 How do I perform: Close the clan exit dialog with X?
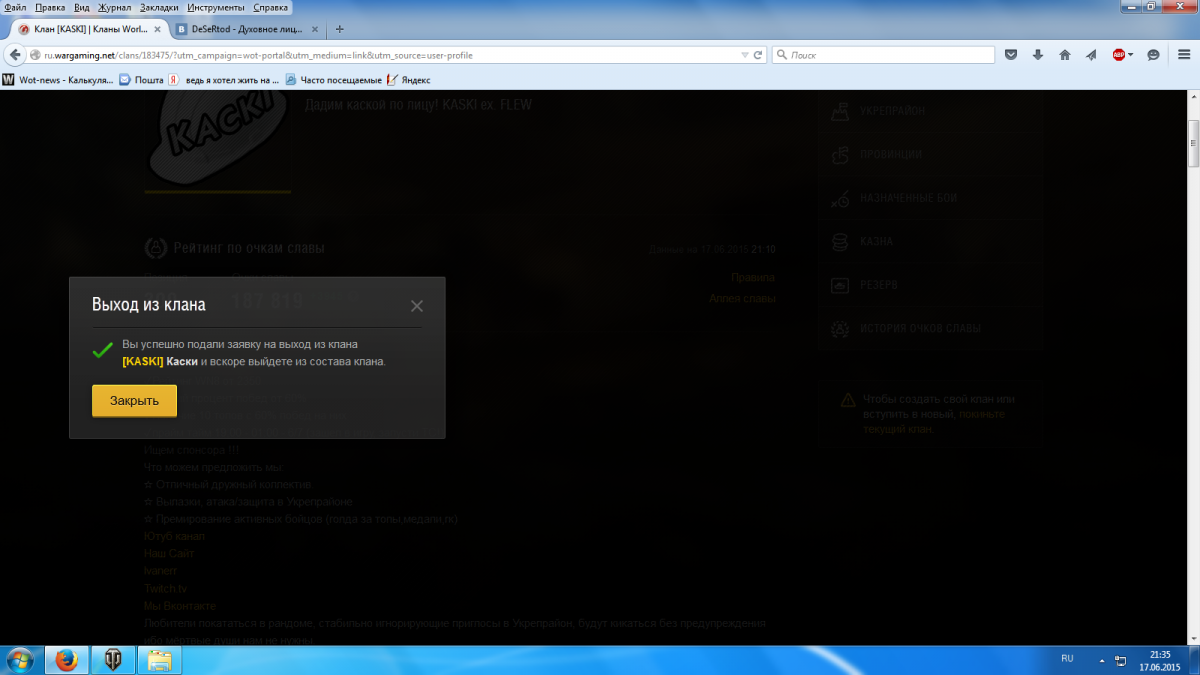(417, 306)
